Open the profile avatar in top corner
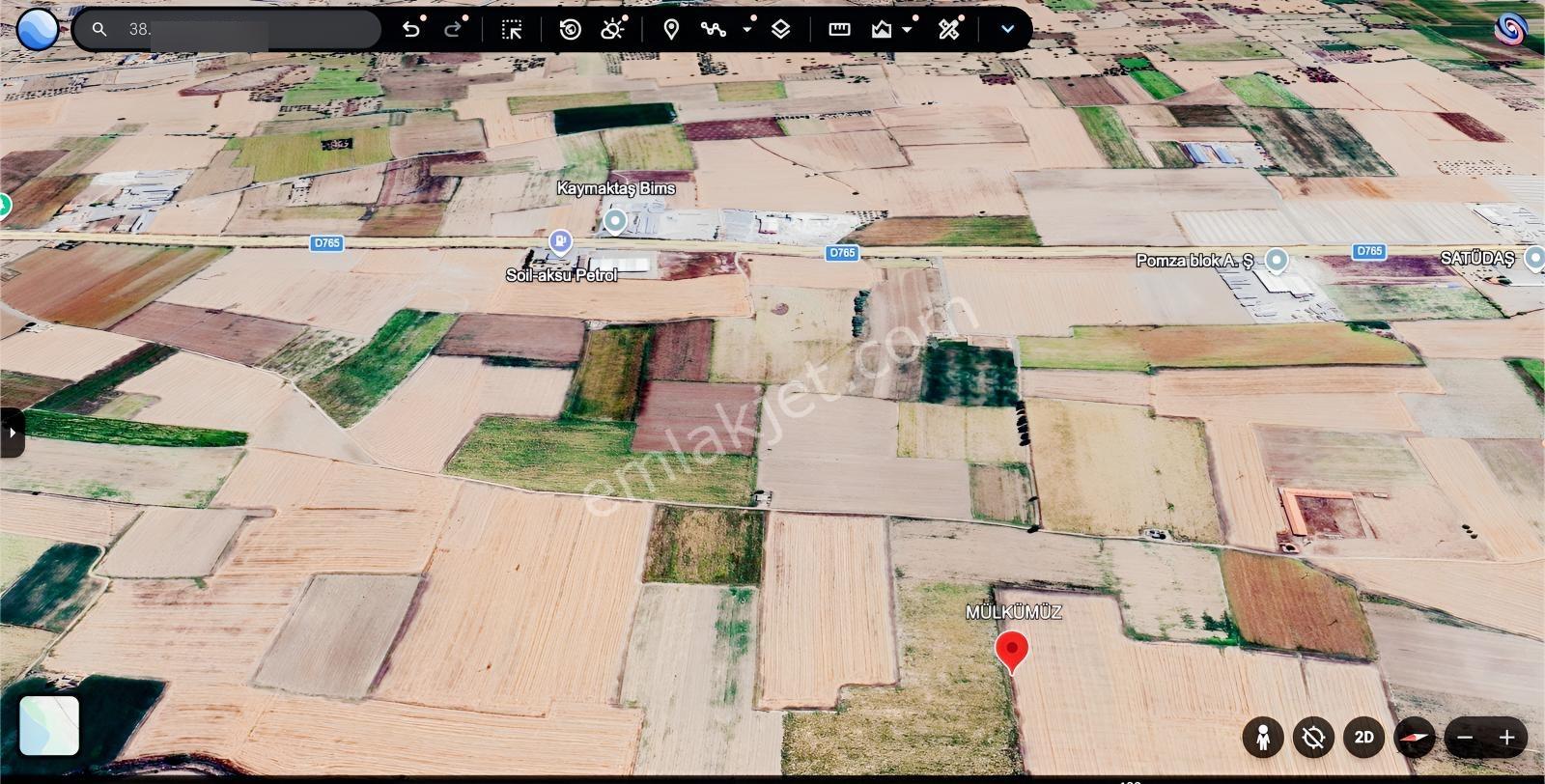The width and height of the screenshot is (1545, 784). [x=1511, y=29]
